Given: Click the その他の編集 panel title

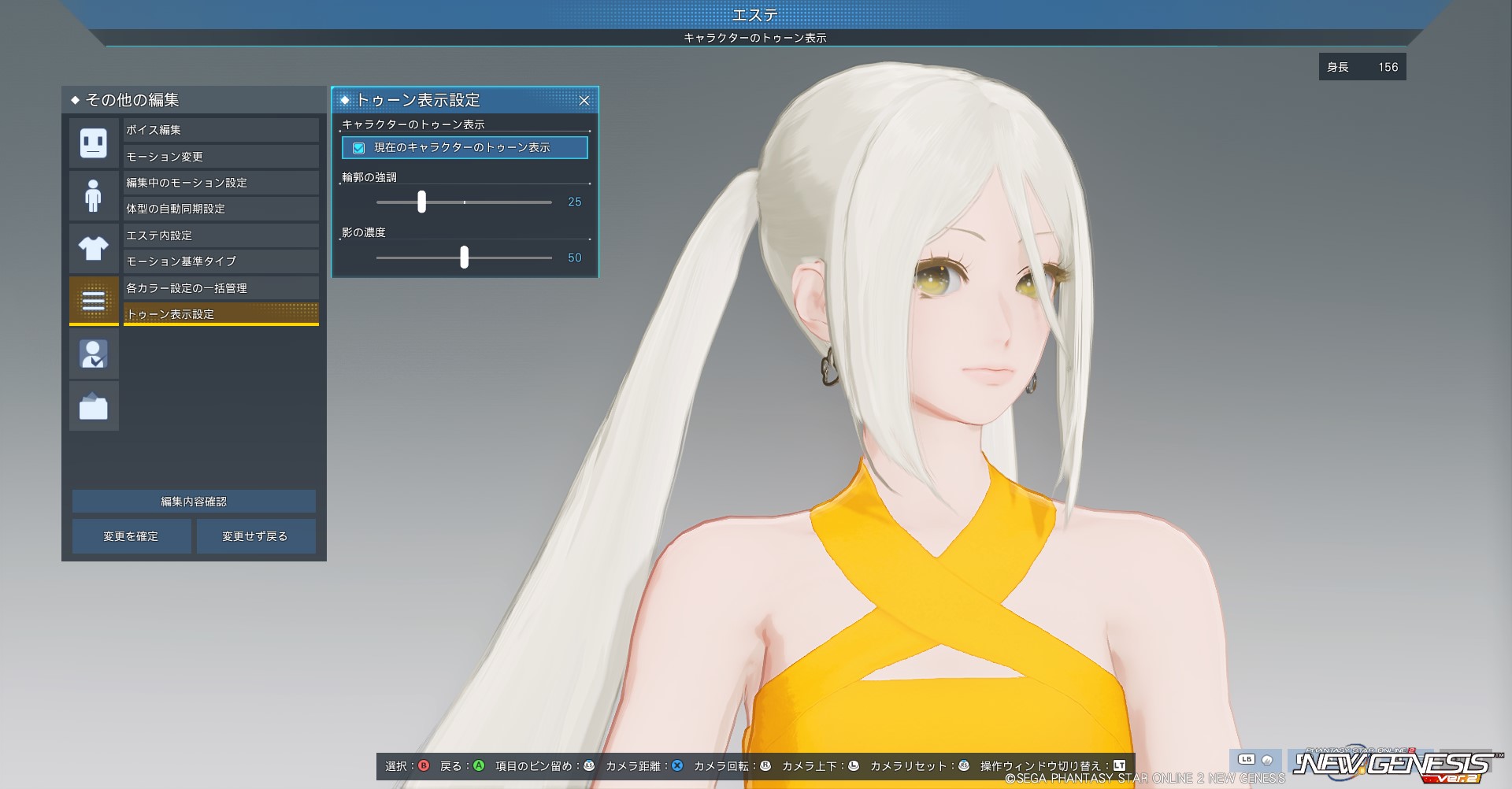Looking at the screenshot, I should (132, 100).
